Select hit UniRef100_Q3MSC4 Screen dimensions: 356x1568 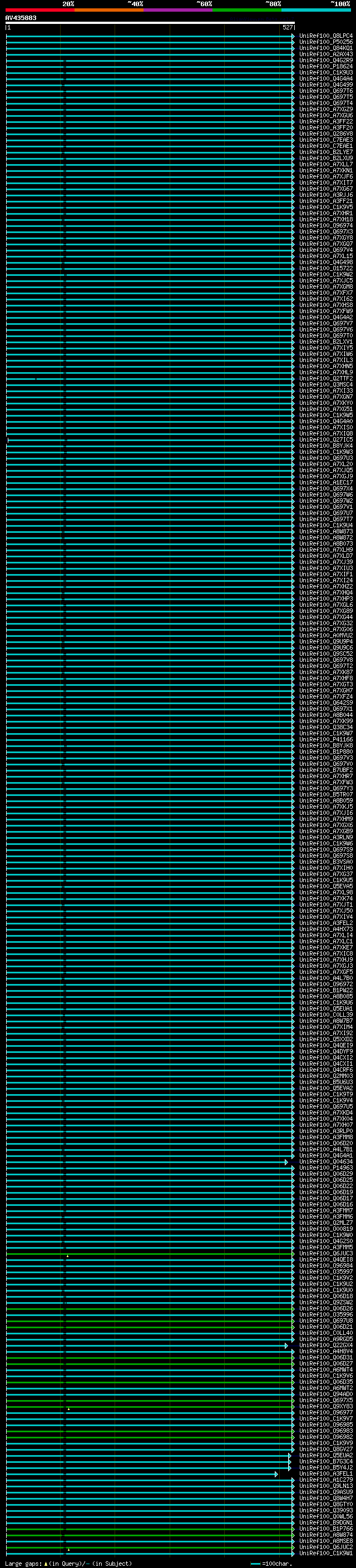pyautogui.click(x=325, y=385)
